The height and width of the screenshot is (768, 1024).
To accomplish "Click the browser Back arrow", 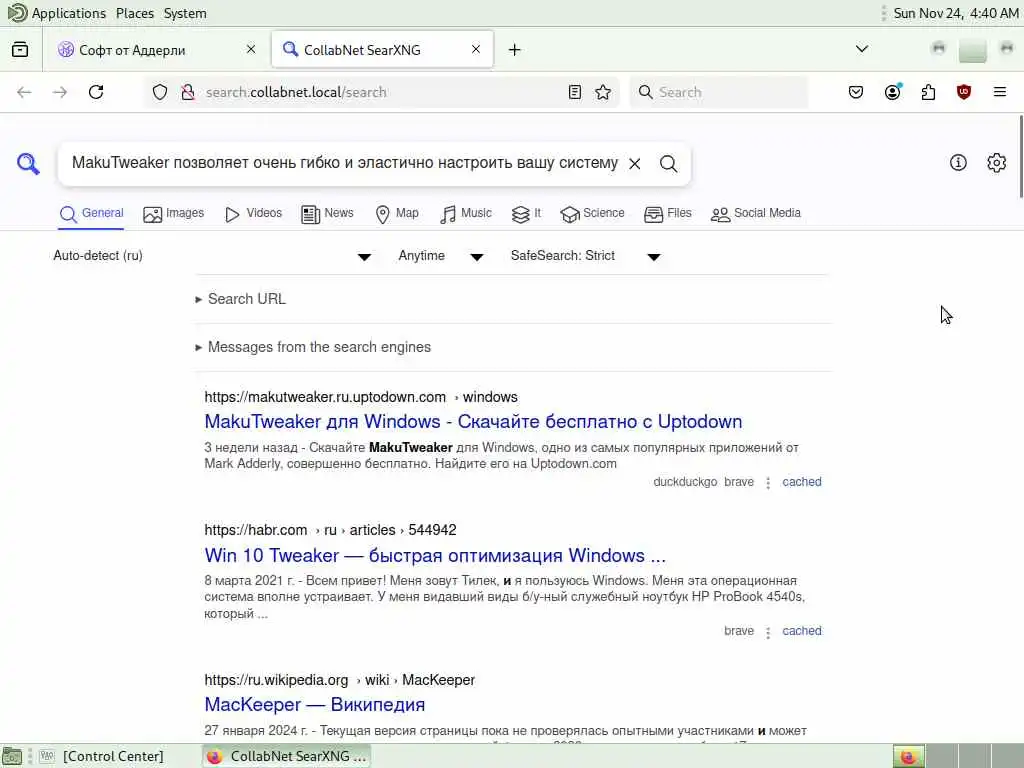I will pyautogui.click(x=24, y=92).
